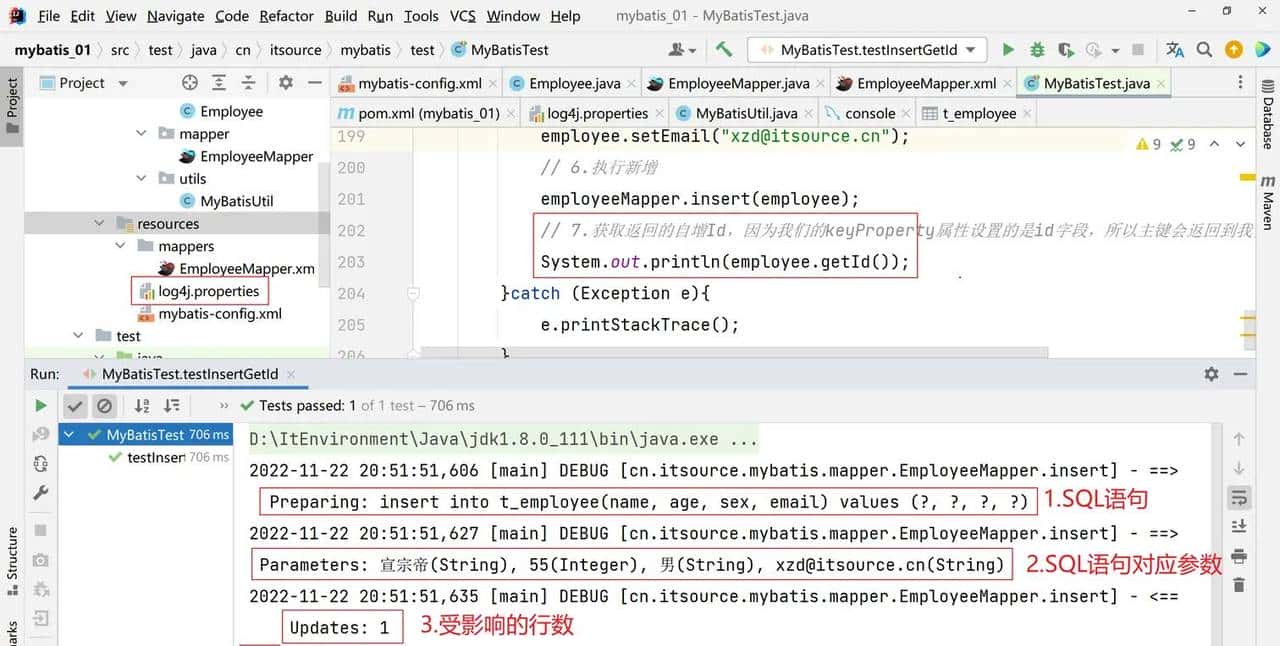Click the locate target icon in Project panel
Image resolution: width=1280 pixels, height=646 pixels.
(190, 83)
